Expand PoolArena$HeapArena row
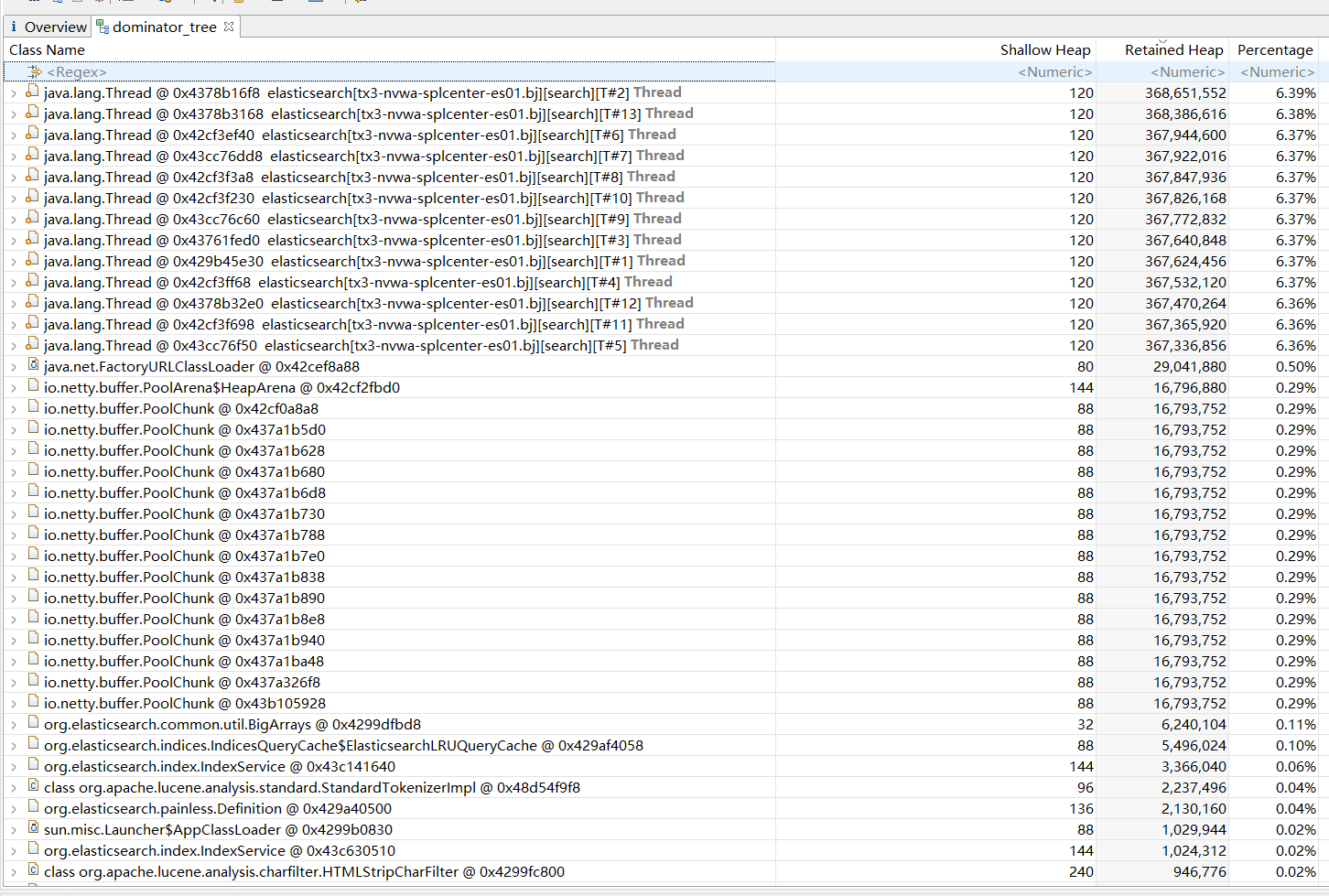1329x896 pixels. 14,388
